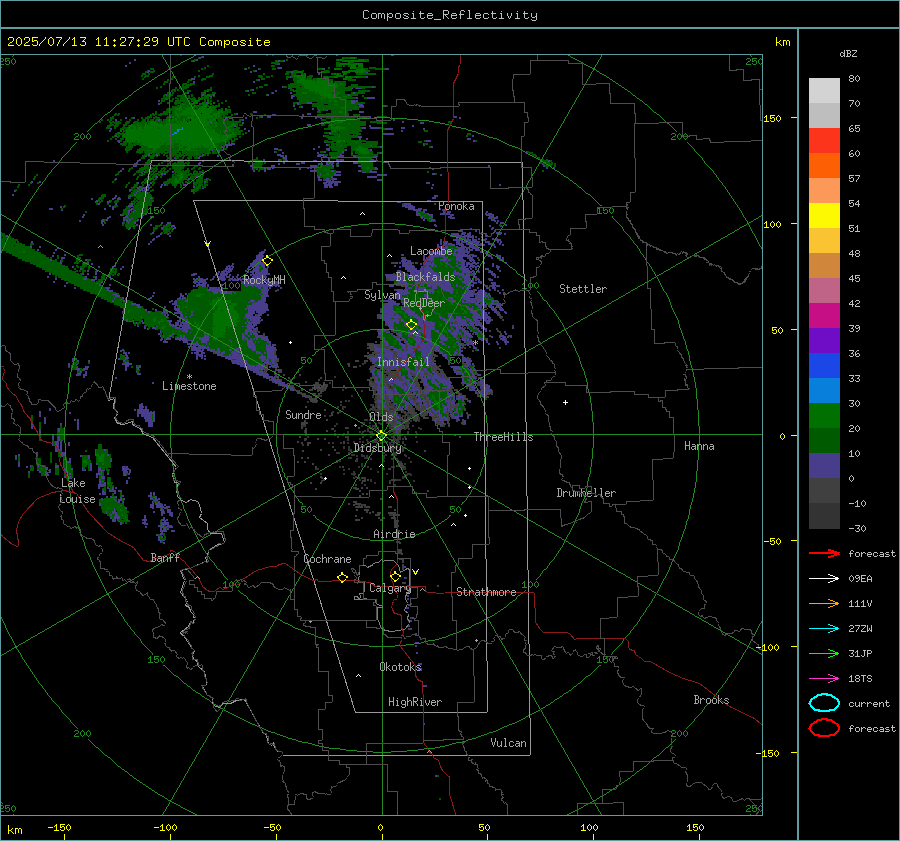Click the legend's 09EA text label
This screenshot has width=900, height=841.
tap(860, 578)
